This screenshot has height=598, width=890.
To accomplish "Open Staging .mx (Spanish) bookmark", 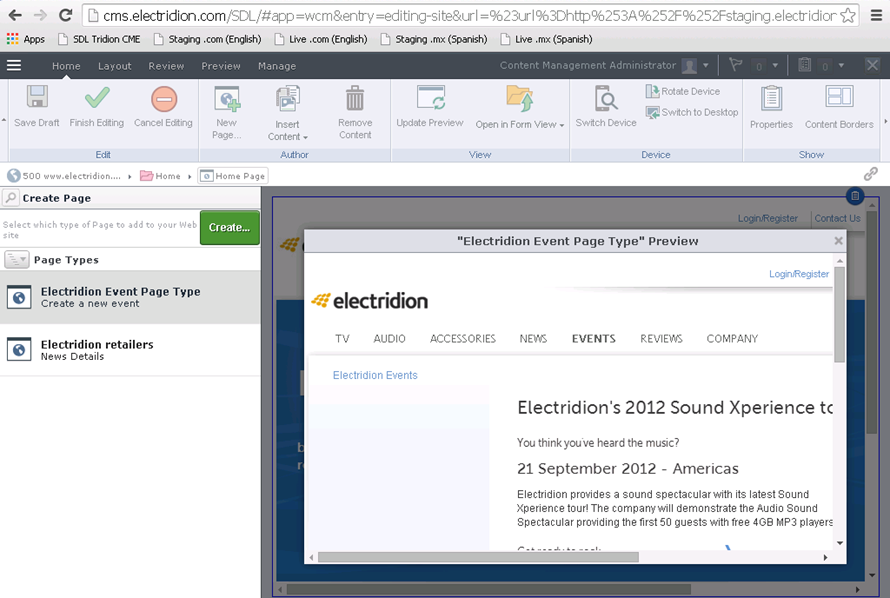I will pos(434,39).
